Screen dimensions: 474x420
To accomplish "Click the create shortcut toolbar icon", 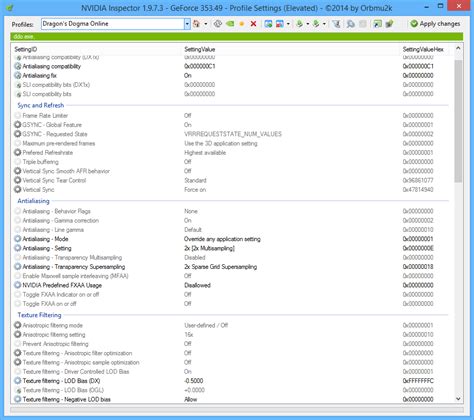I will [377, 24].
